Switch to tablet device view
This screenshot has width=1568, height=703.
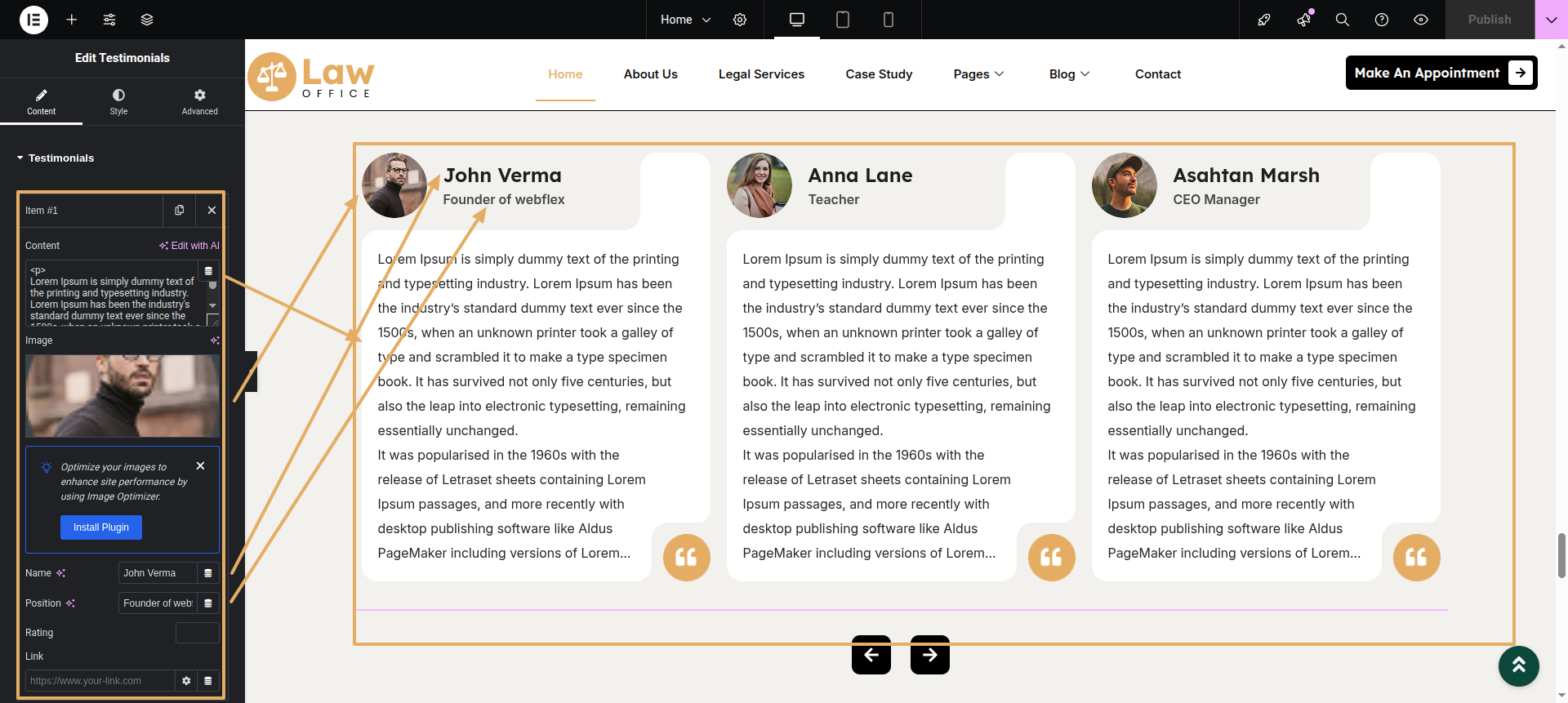pos(843,20)
